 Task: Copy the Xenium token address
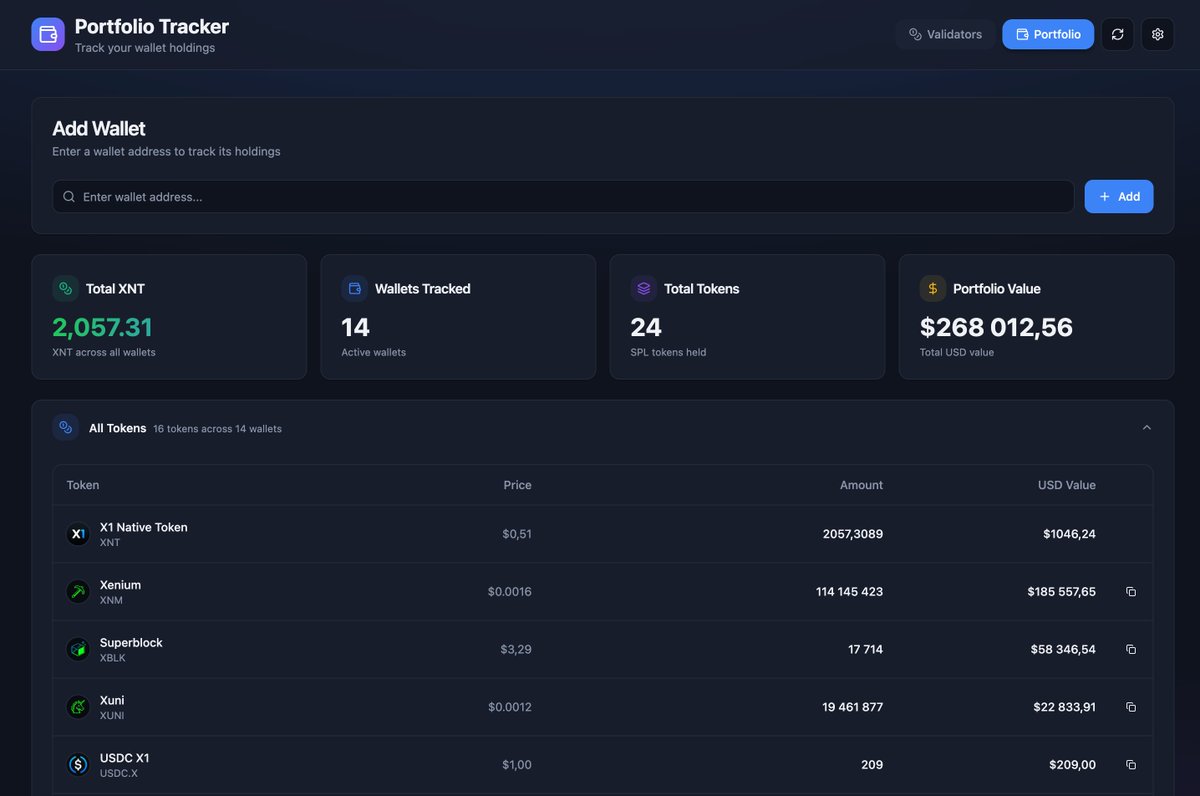(1131, 592)
